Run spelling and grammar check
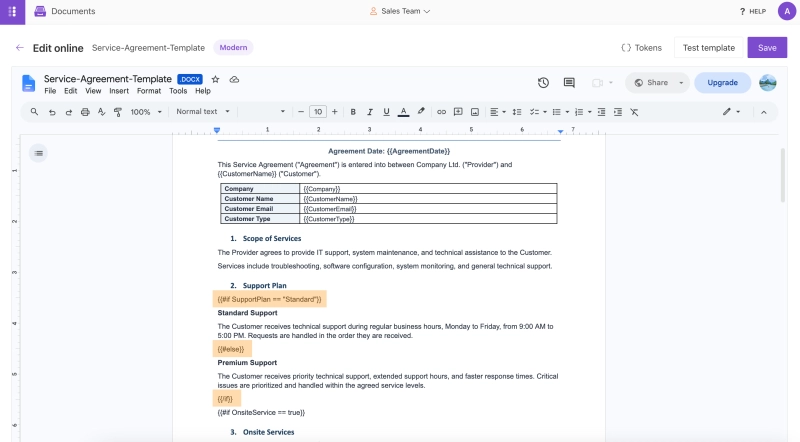 pos(102,112)
